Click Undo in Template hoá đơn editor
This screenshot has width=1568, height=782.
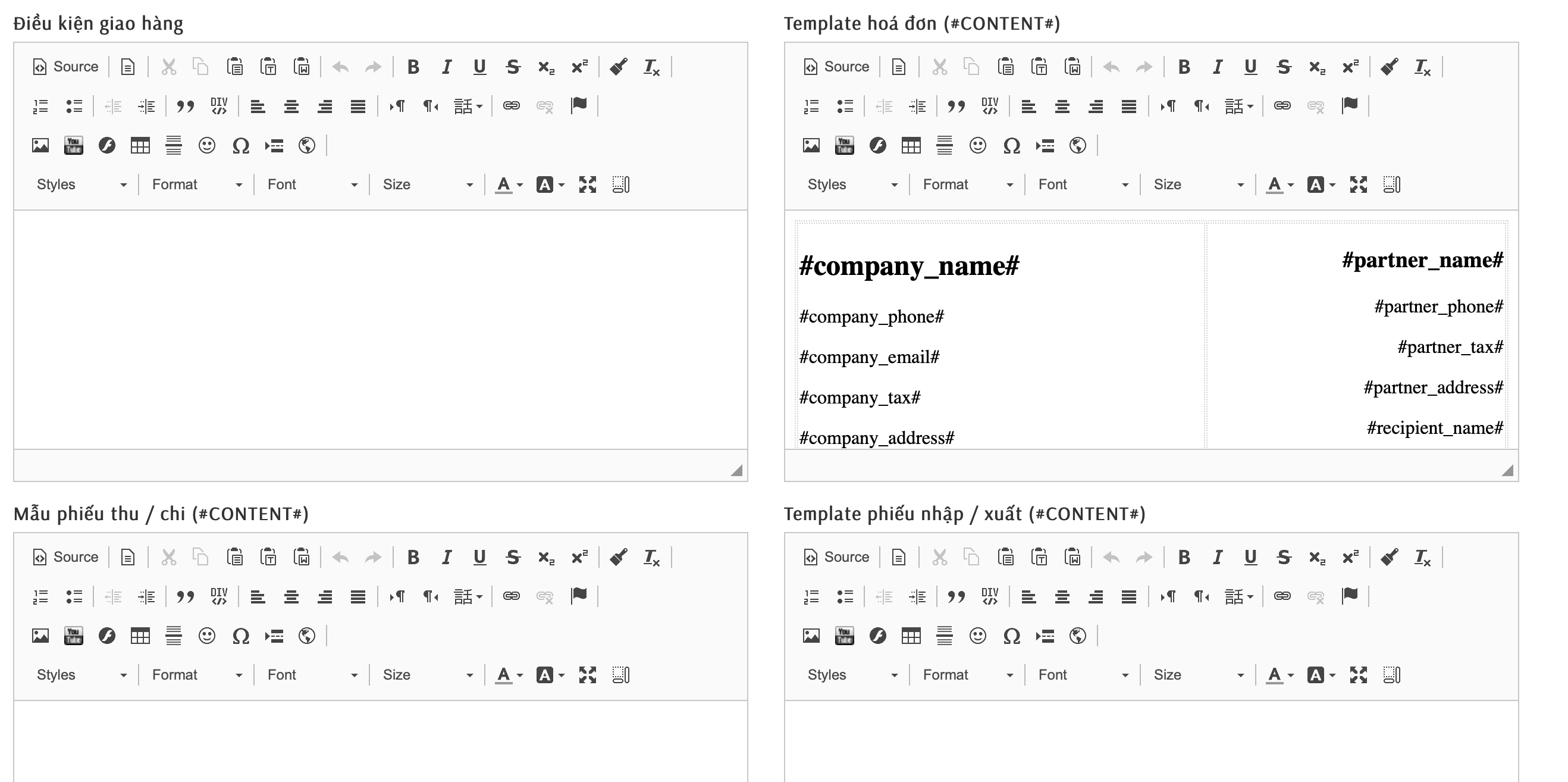[1112, 67]
